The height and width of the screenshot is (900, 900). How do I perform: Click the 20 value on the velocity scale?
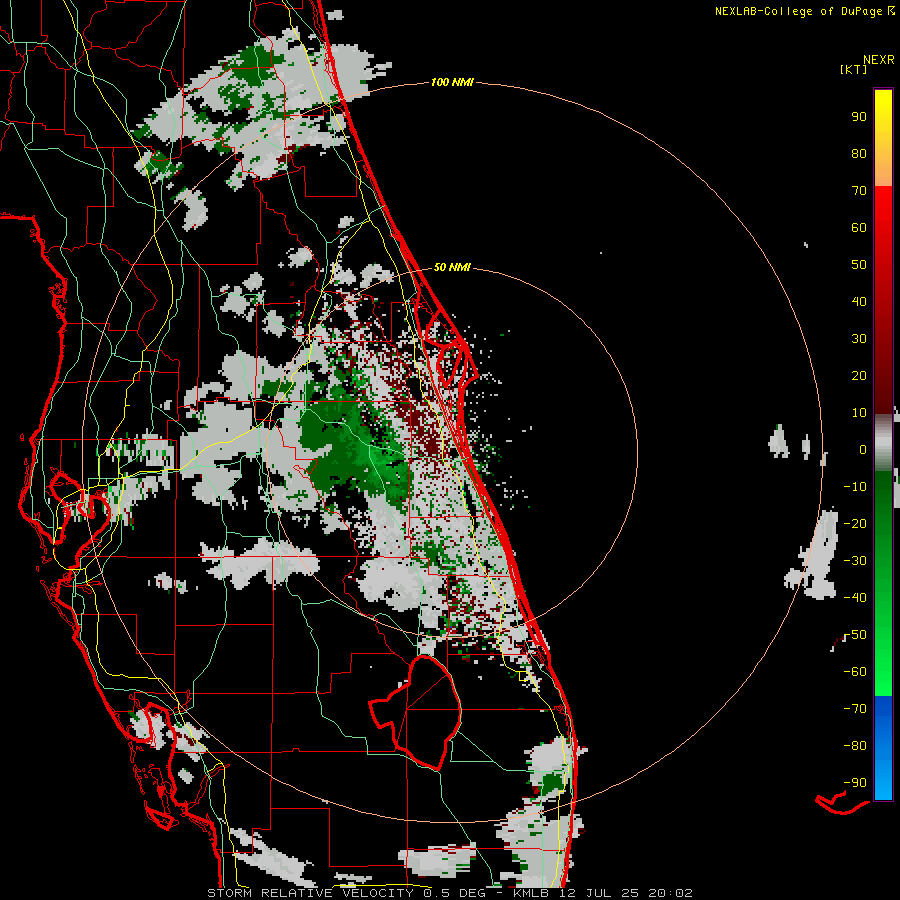click(x=859, y=375)
